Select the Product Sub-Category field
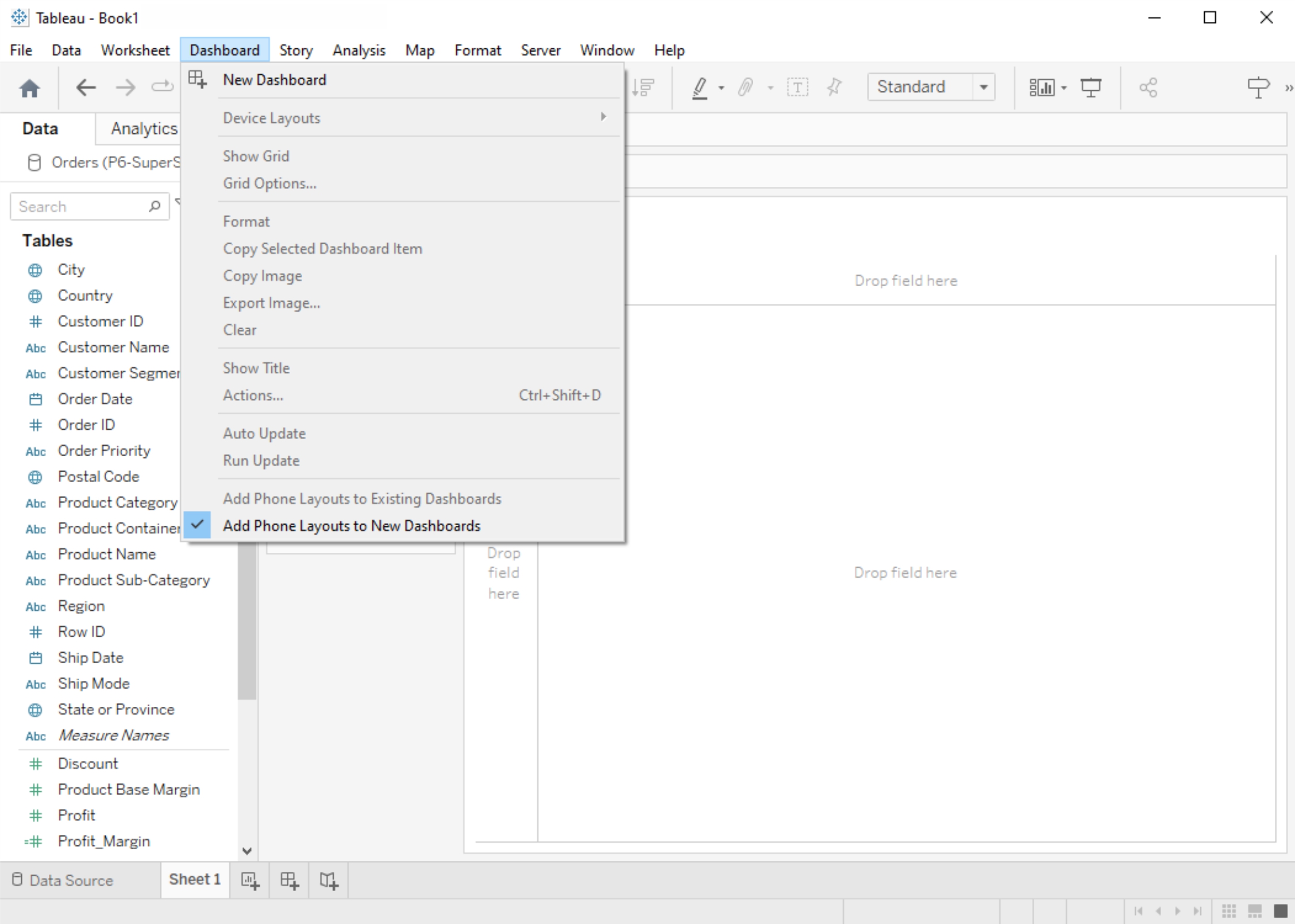1295x924 pixels. 134,580
